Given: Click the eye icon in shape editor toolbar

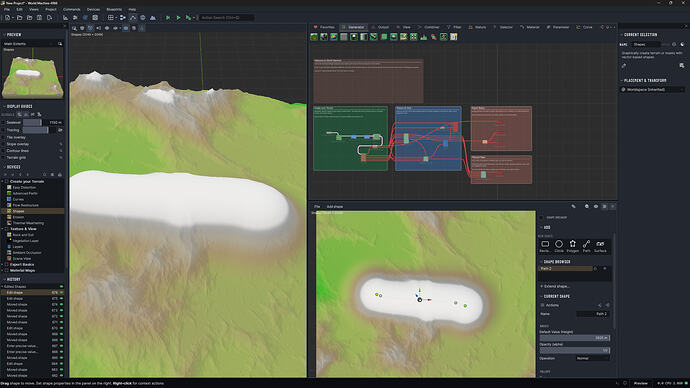Looking at the screenshot, I should click(596, 206).
